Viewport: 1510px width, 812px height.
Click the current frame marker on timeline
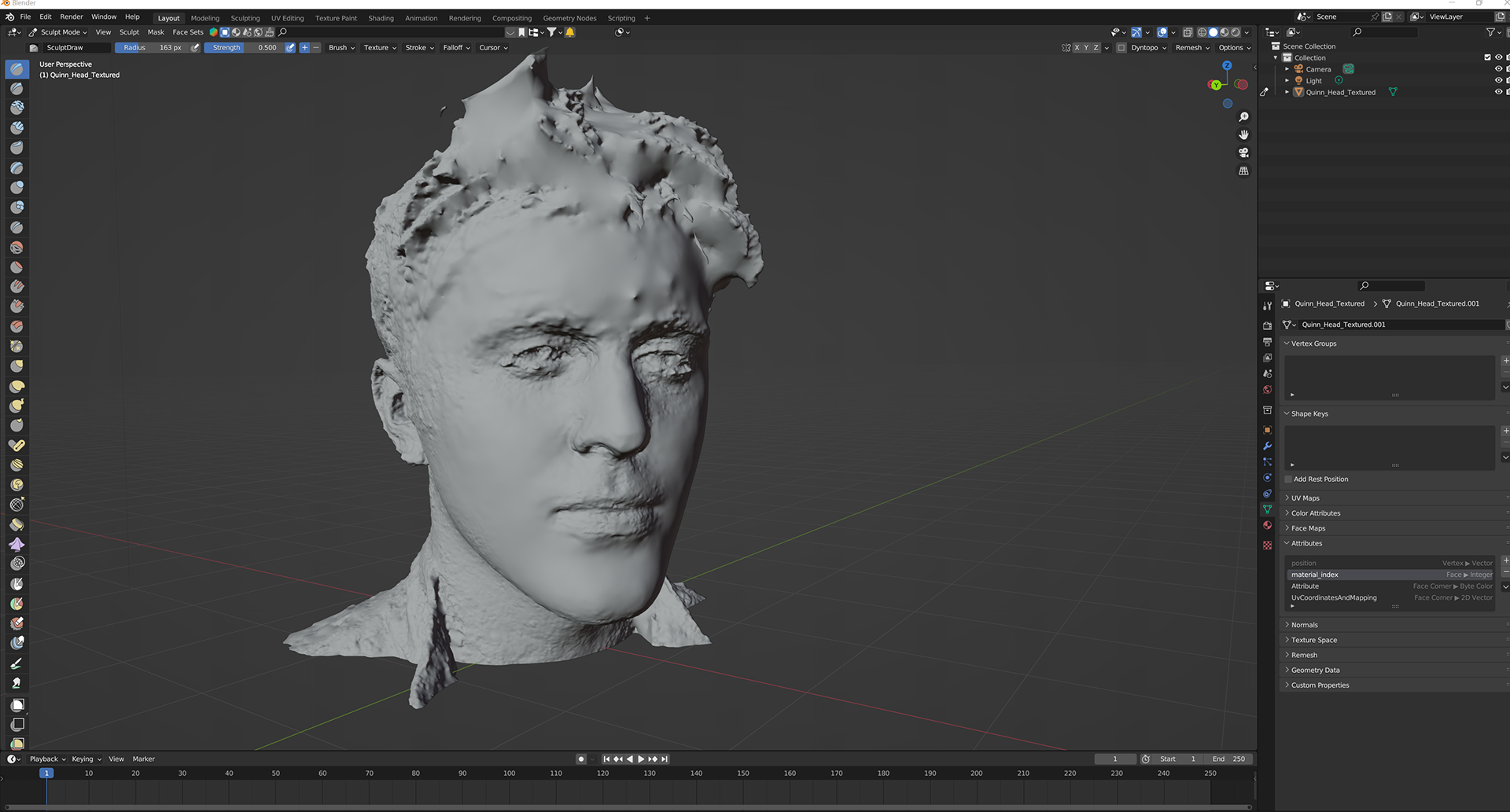46,773
